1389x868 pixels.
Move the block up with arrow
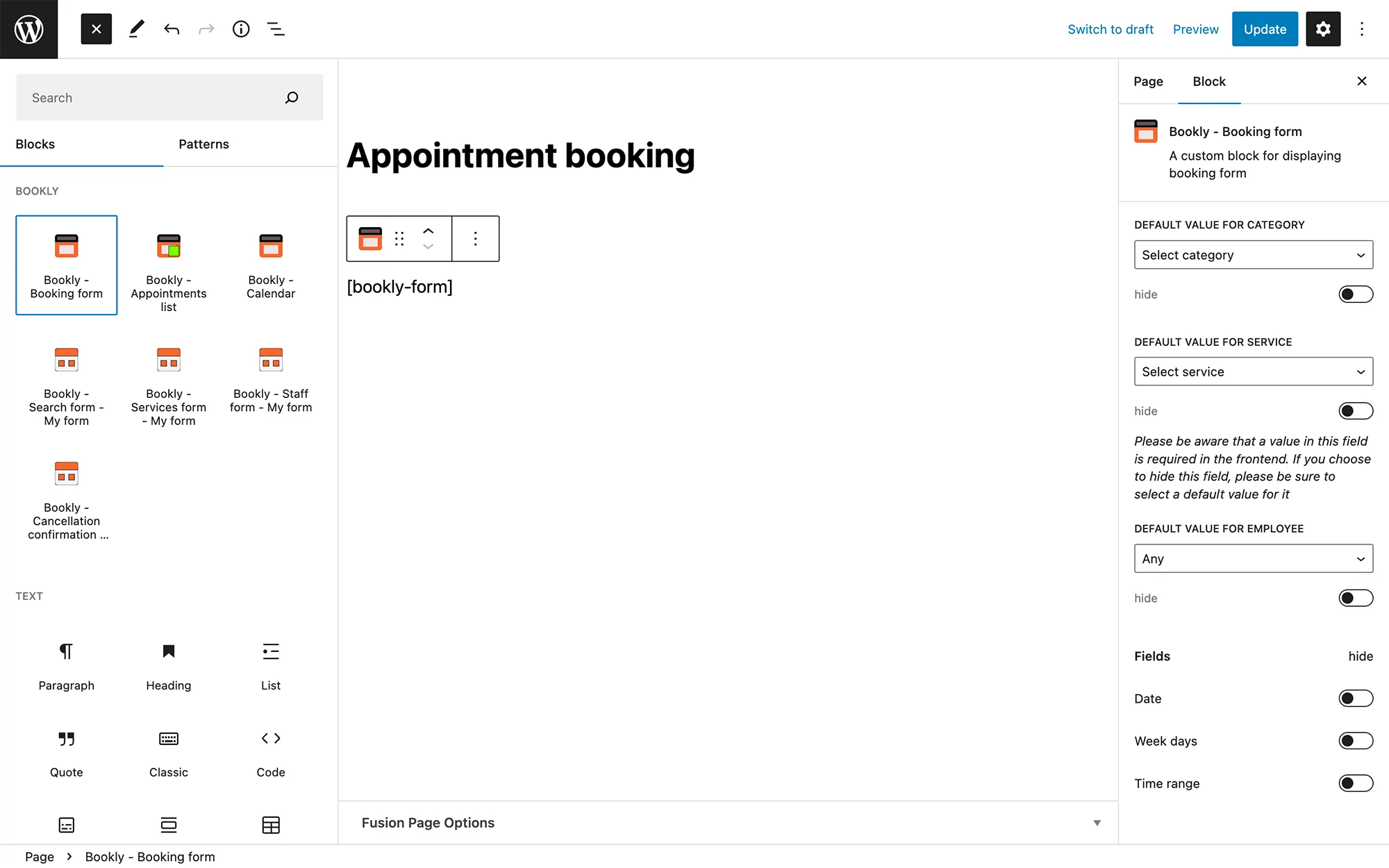click(x=429, y=231)
